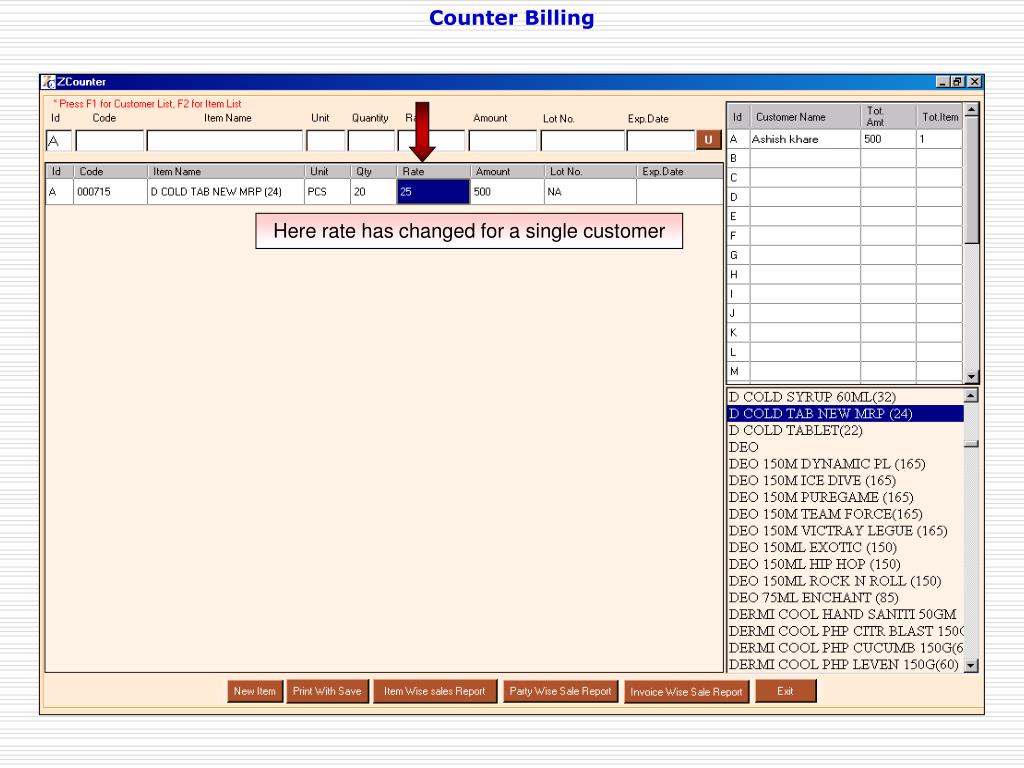Click the Qty cell showing 20
The image size is (1024, 768).
374,192
